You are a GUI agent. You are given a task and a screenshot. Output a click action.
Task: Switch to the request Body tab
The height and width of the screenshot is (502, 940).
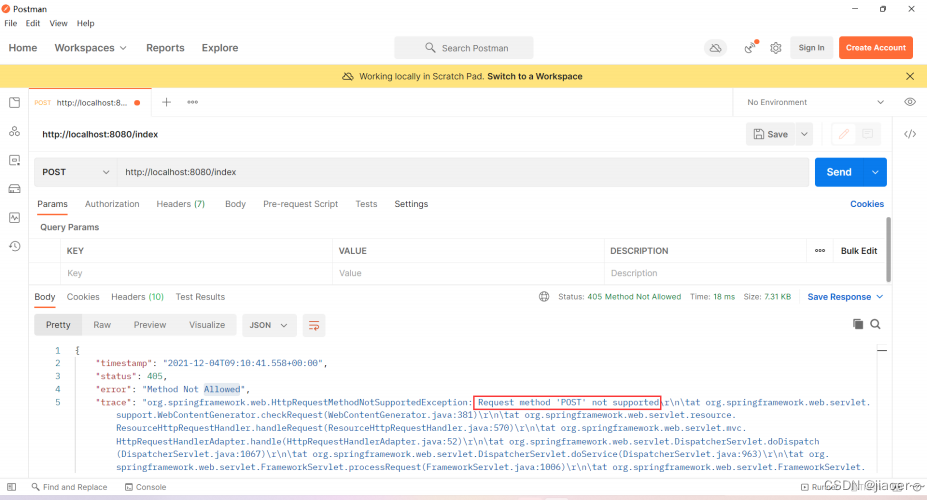(235, 205)
